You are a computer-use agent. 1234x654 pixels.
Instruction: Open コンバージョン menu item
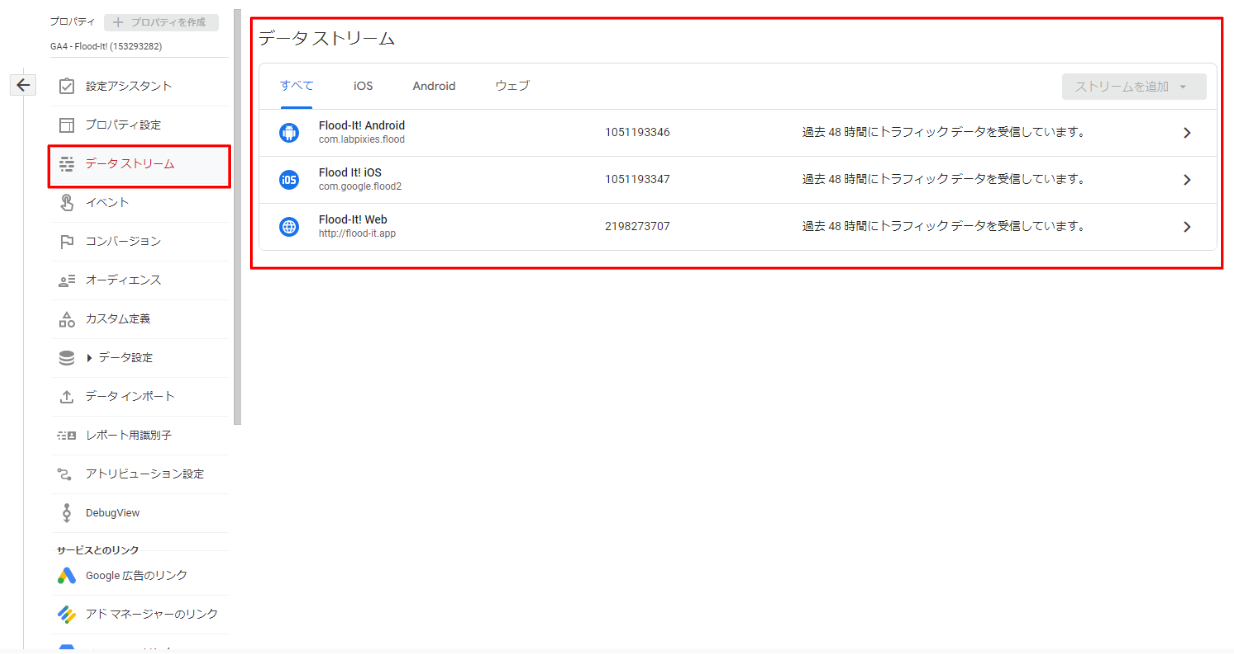(139, 241)
